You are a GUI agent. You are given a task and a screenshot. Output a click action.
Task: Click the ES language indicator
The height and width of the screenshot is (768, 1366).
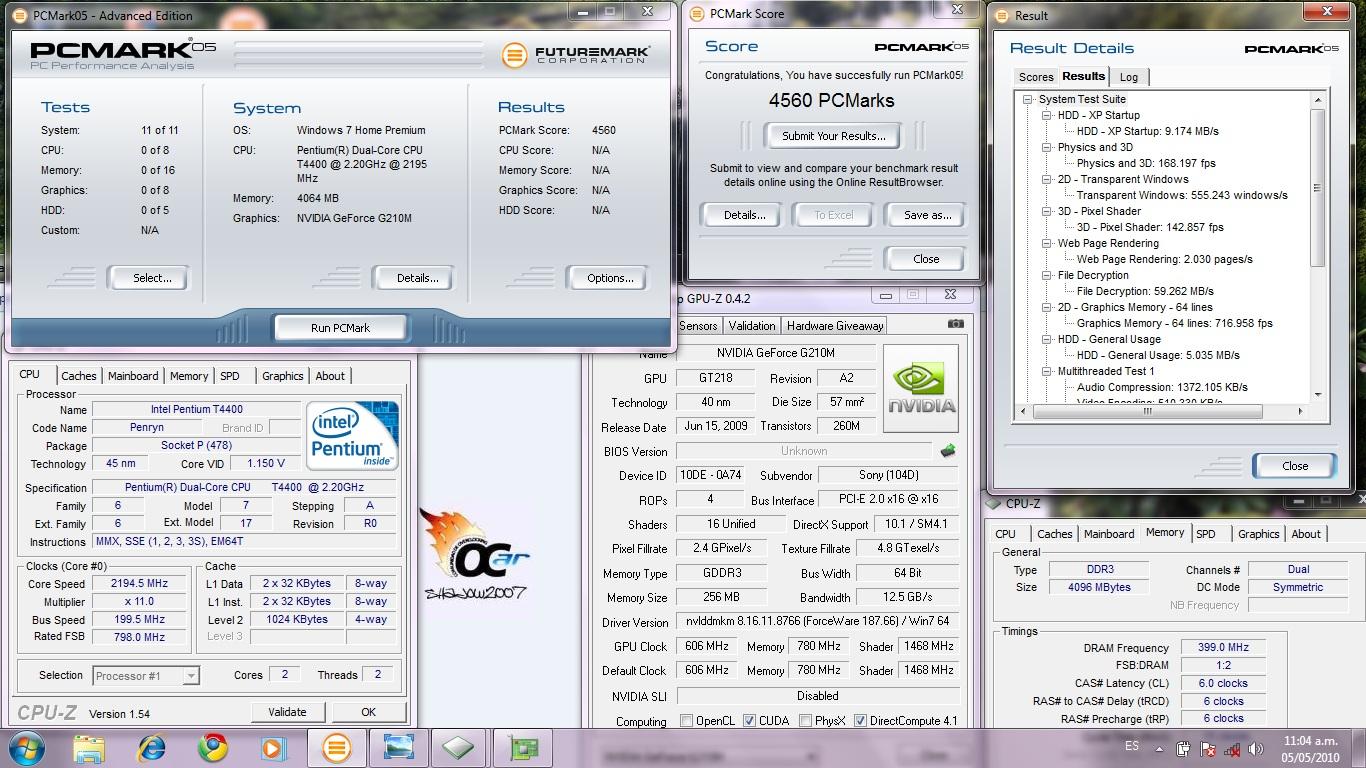(1132, 746)
